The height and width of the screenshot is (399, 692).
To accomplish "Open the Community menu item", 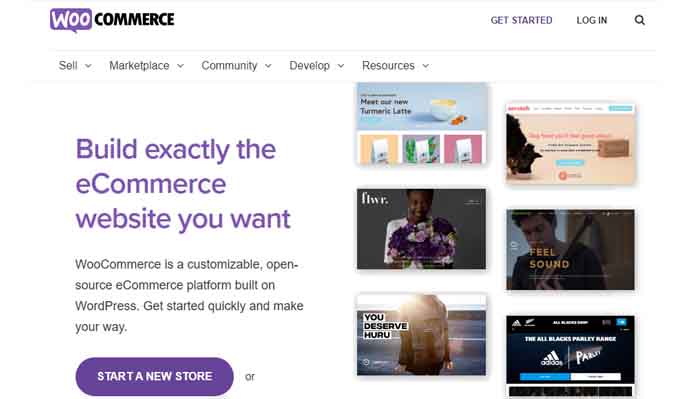I will point(229,66).
